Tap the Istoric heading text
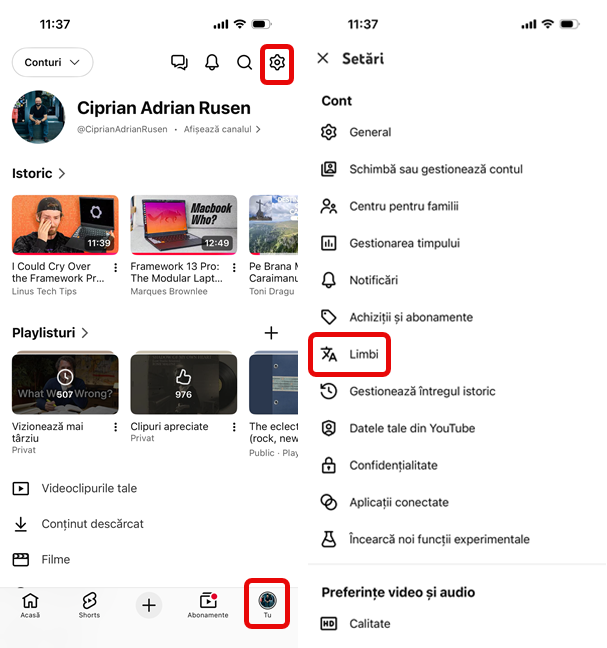 pos(32,174)
